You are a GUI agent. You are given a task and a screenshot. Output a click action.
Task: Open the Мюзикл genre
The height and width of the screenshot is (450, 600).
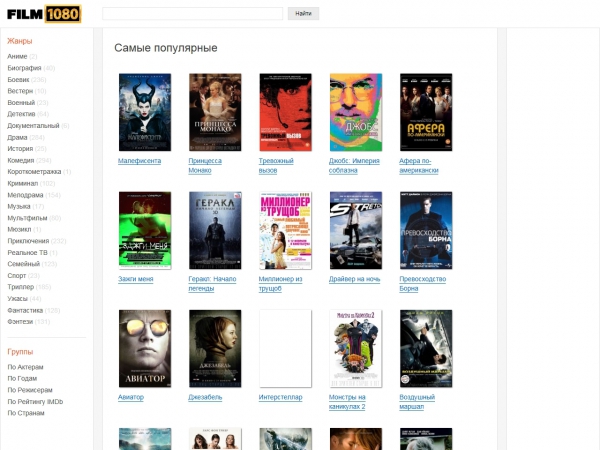19,229
